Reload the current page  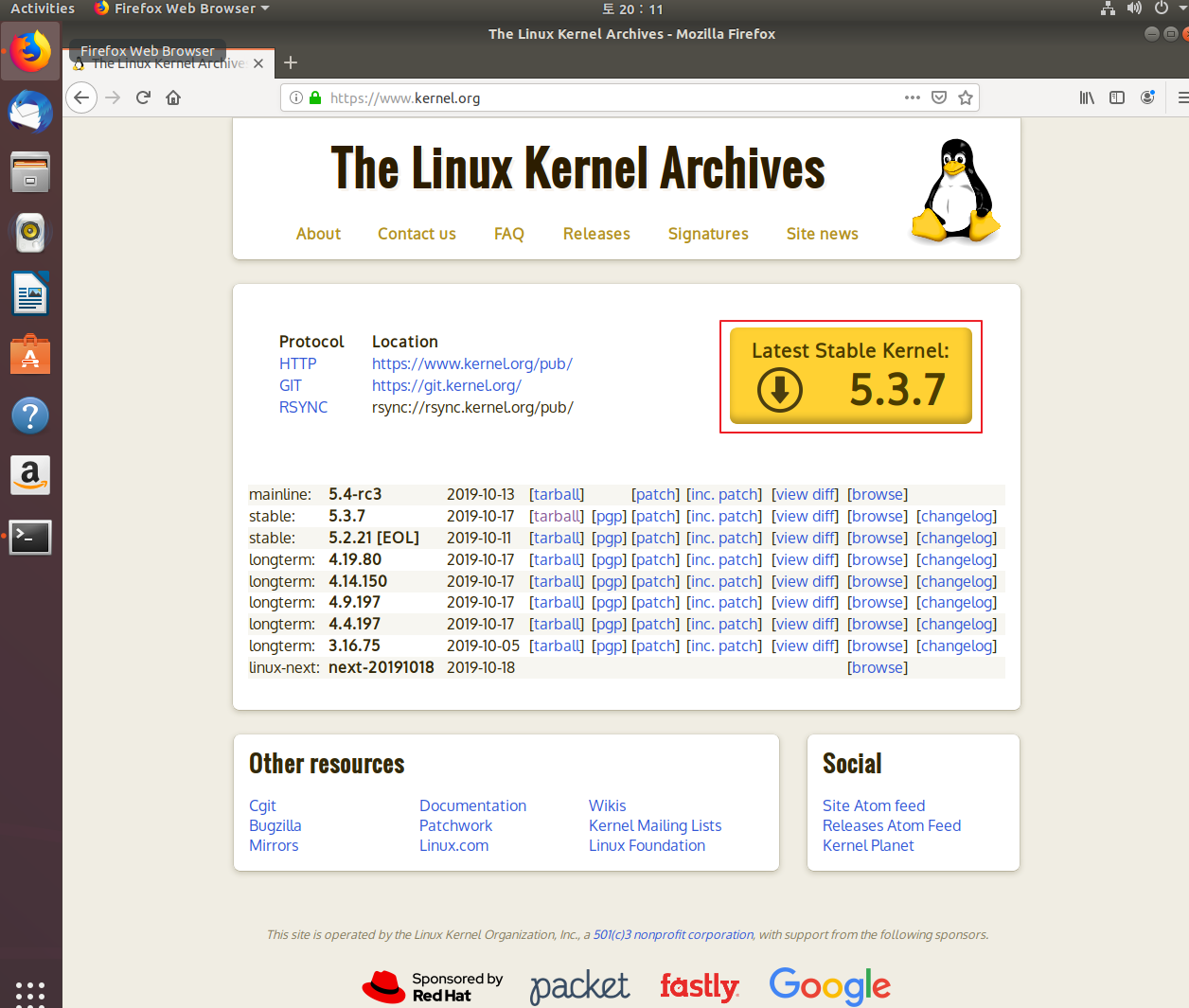point(143,97)
